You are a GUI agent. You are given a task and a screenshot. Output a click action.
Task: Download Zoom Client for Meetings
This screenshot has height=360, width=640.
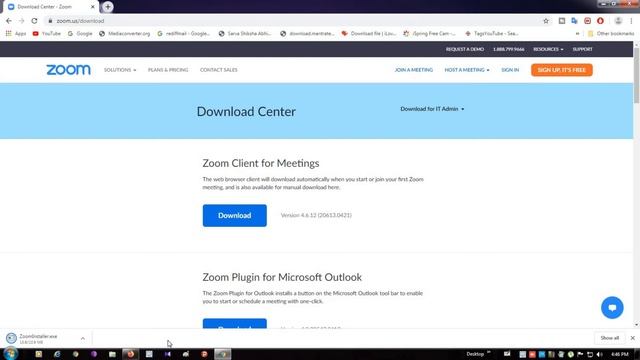tap(235, 216)
